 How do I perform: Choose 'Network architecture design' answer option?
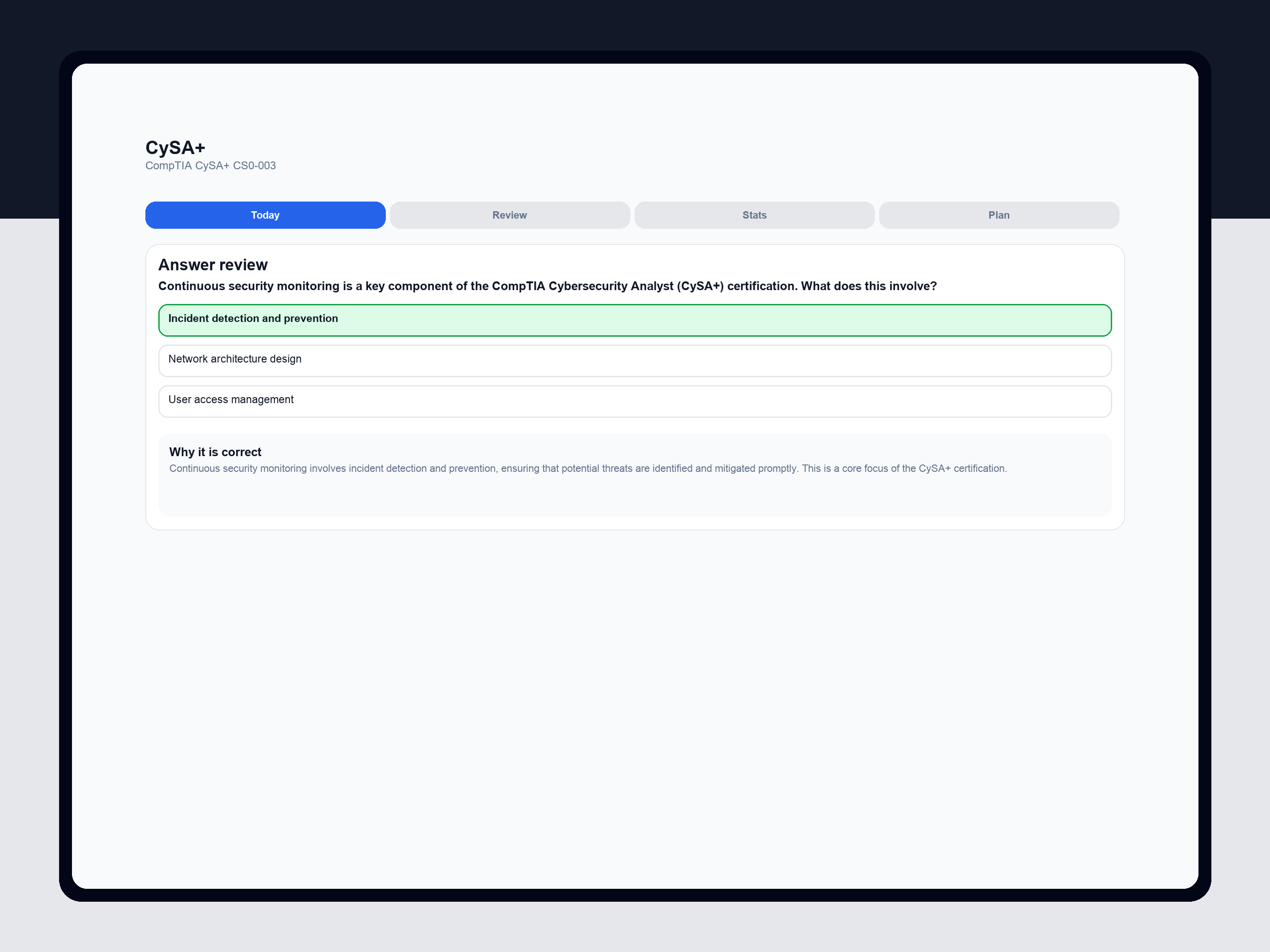635,361
